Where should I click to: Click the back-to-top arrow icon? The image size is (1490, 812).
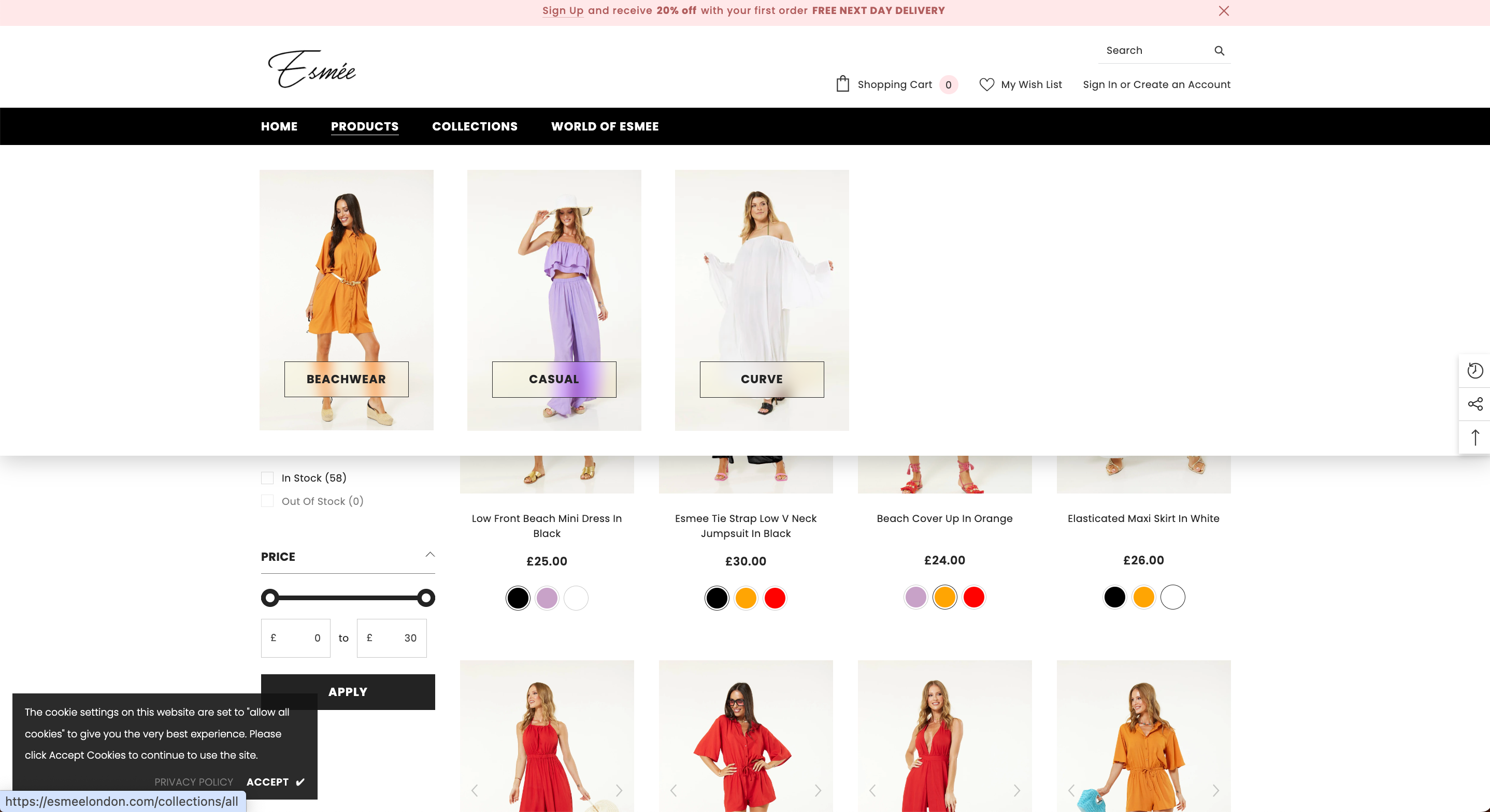click(1474, 437)
